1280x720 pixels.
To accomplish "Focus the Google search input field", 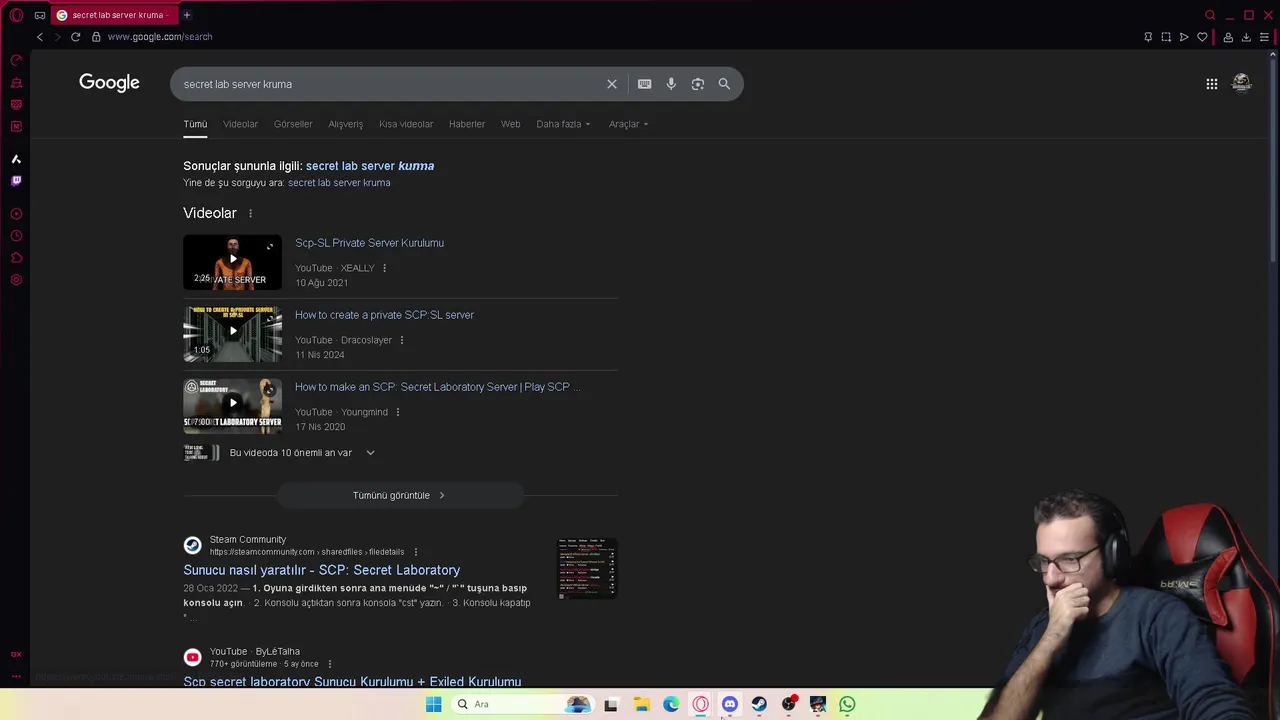I will [x=390, y=84].
